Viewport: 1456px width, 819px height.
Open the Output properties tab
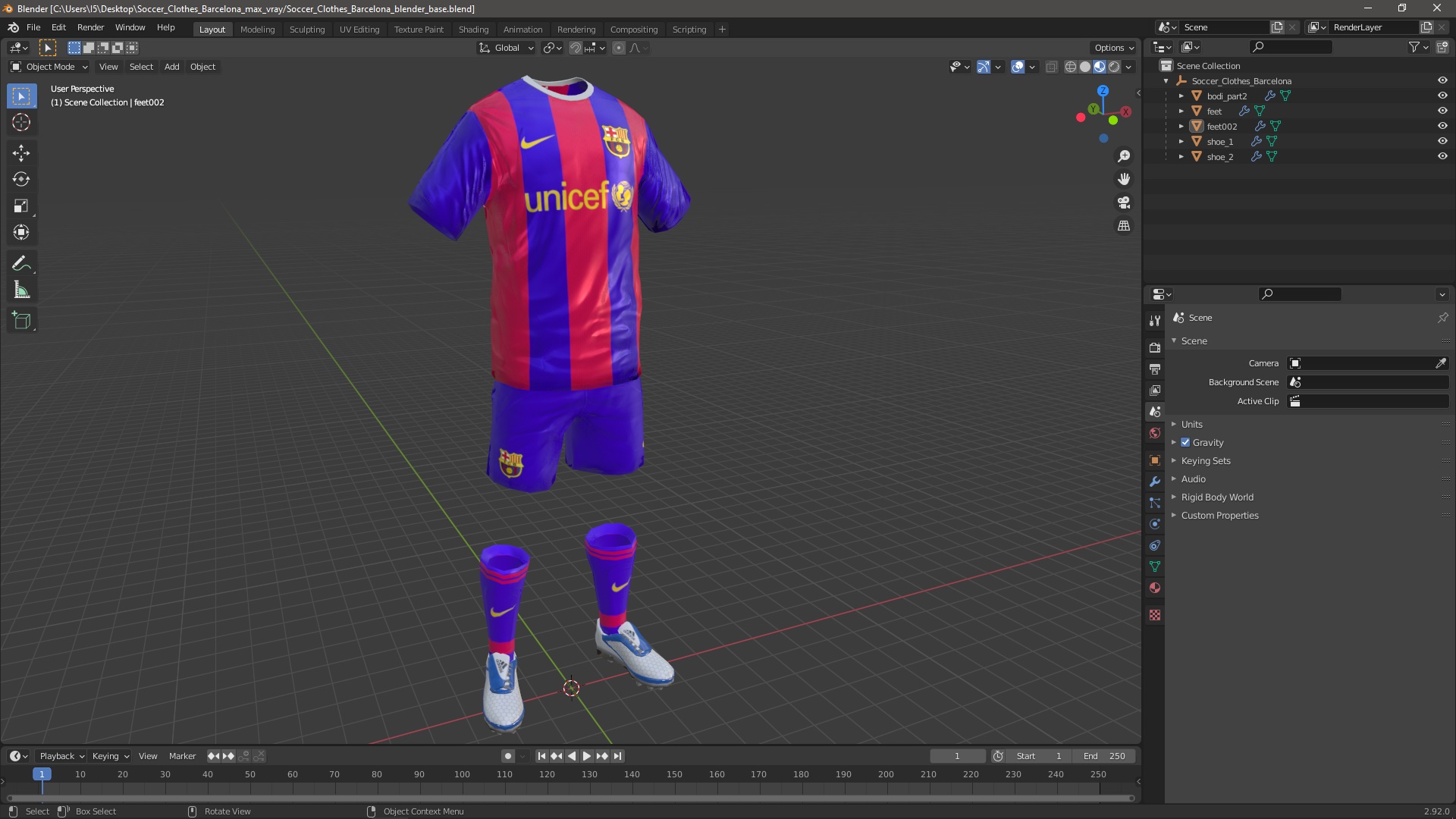[1155, 369]
